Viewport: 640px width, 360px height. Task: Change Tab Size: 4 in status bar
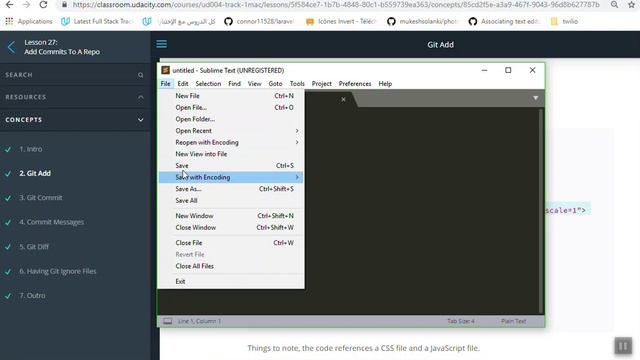point(461,321)
